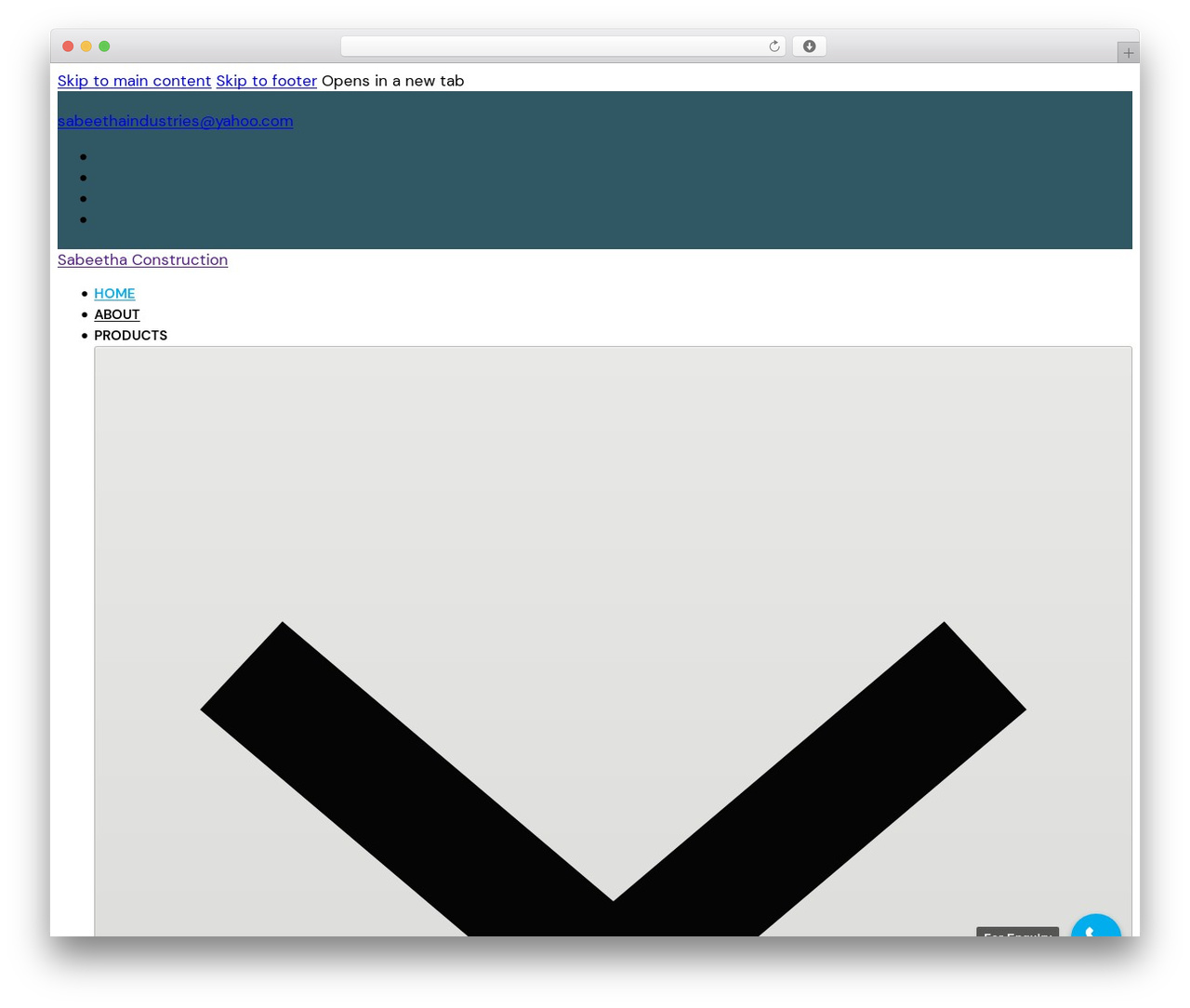Minimize the window with yellow button

point(86,46)
